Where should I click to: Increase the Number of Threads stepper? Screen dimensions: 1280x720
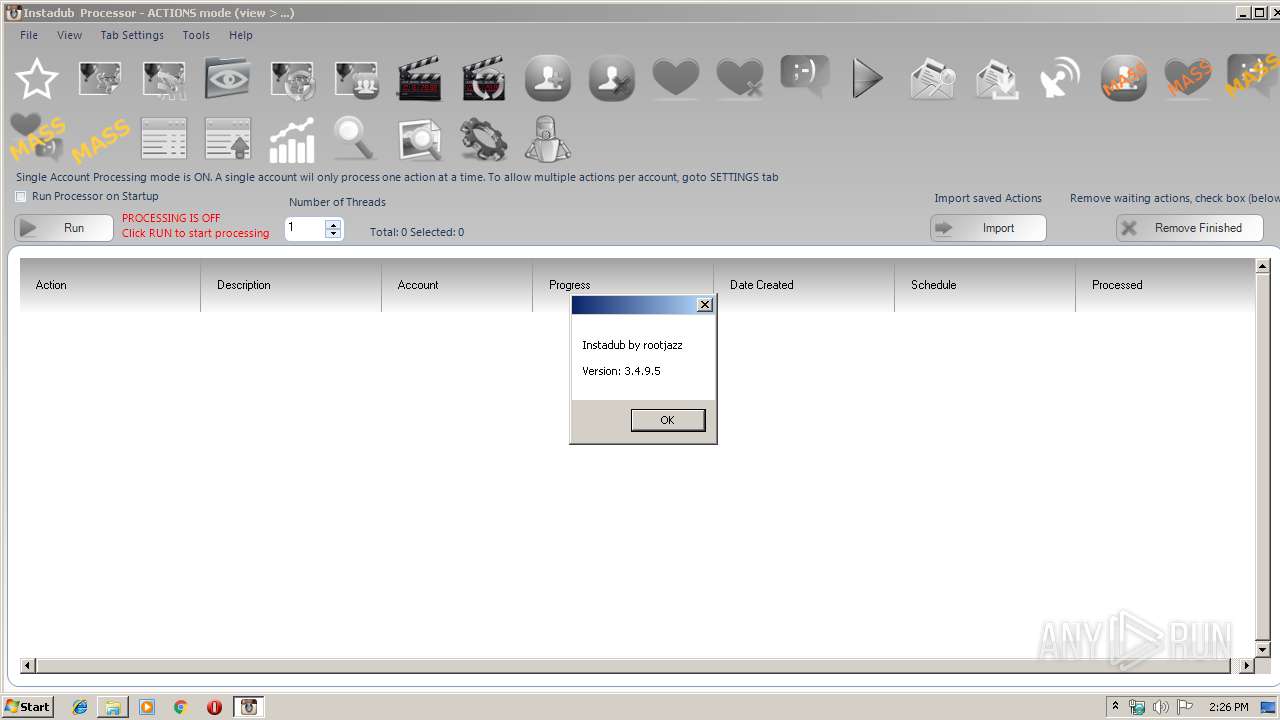click(x=334, y=224)
